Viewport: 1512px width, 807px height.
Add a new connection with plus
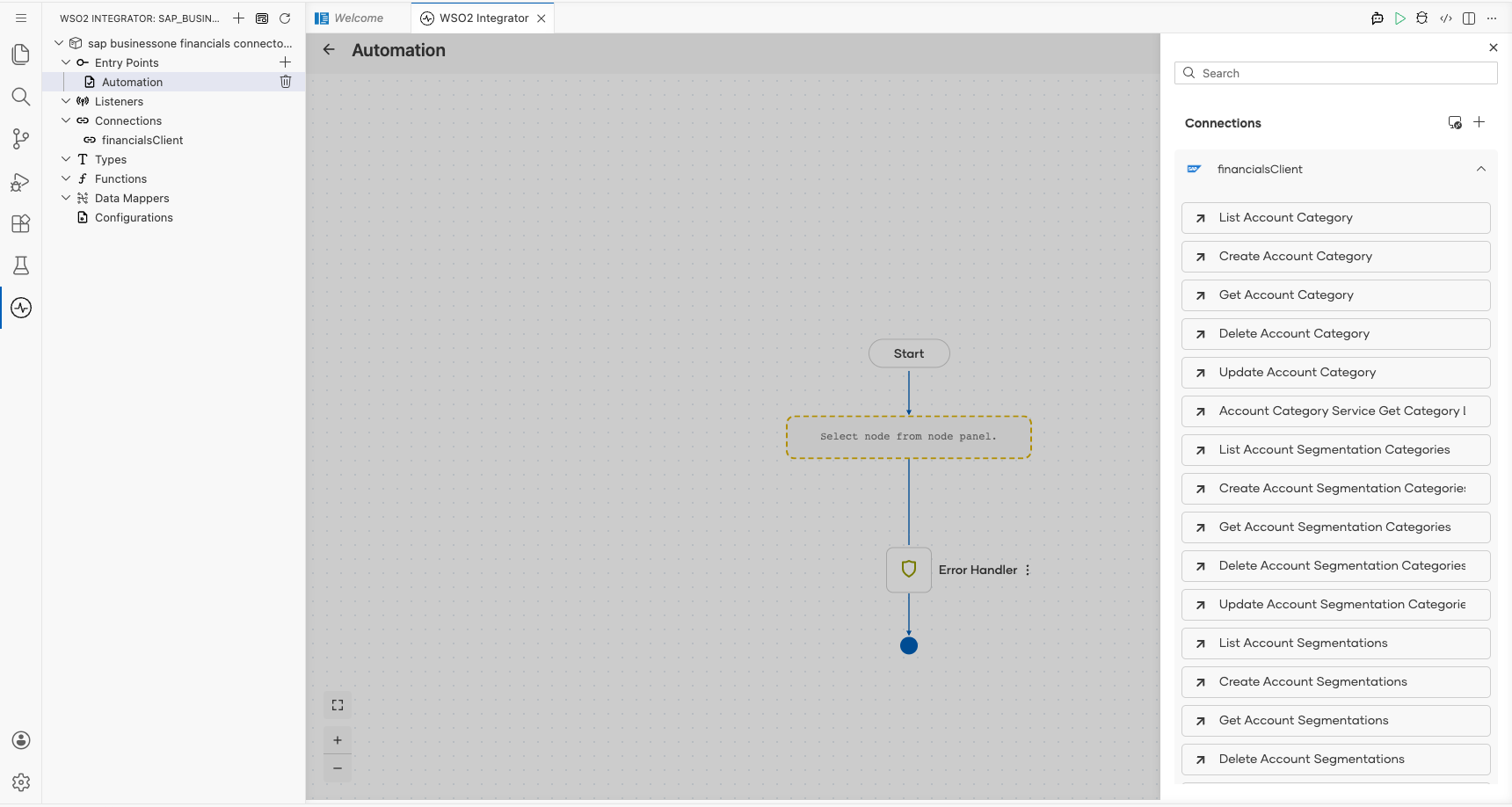1479,122
